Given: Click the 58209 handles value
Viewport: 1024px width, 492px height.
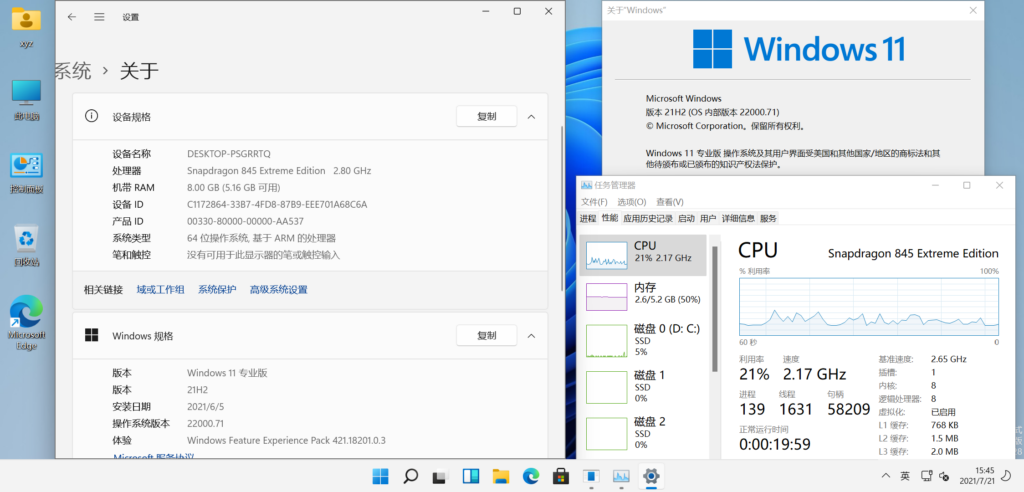Looking at the screenshot, I should tap(848, 410).
